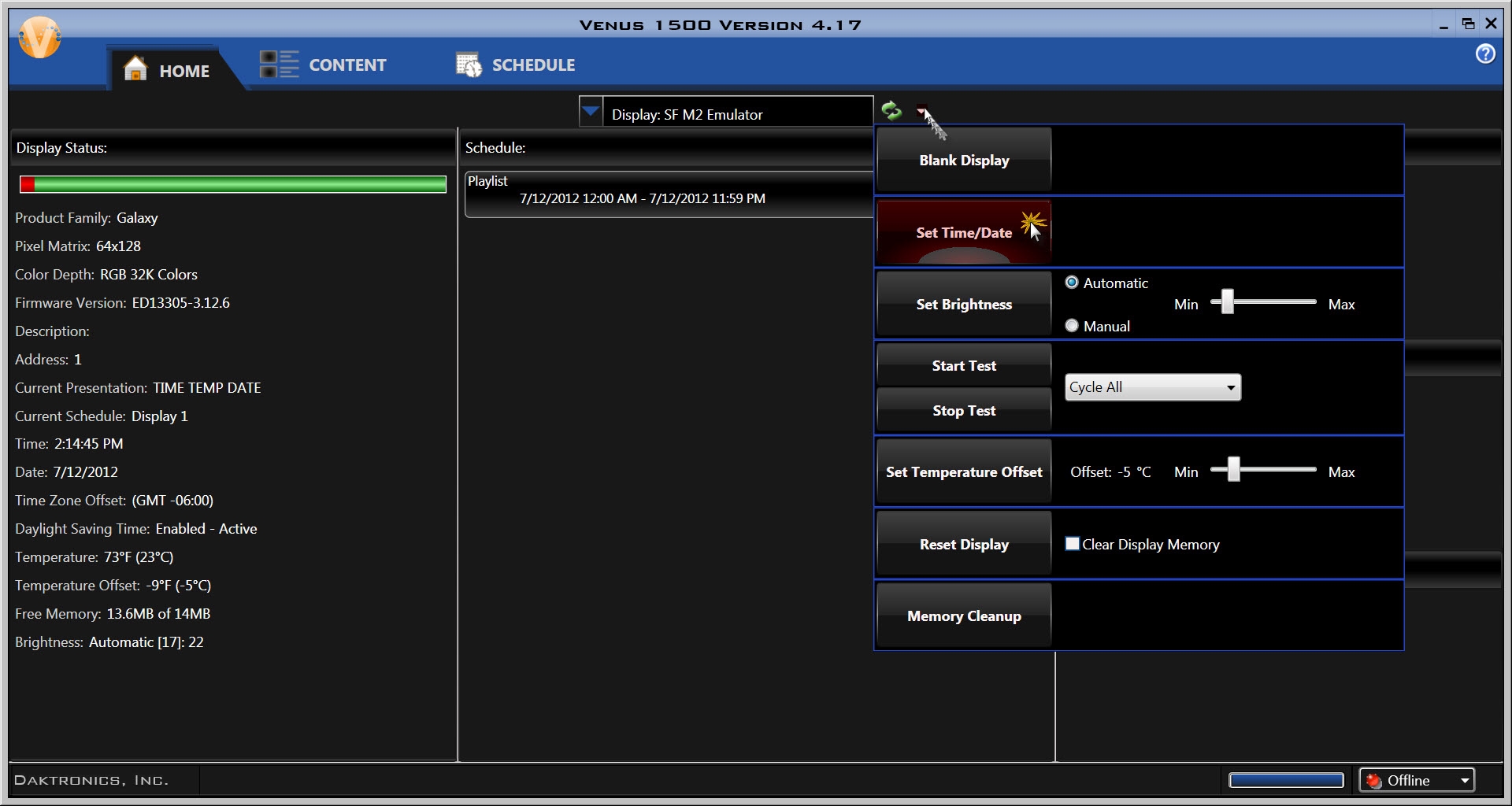Open the Cycle All test pattern dropdown
This screenshot has width=1512, height=806.
coord(1230,387)
